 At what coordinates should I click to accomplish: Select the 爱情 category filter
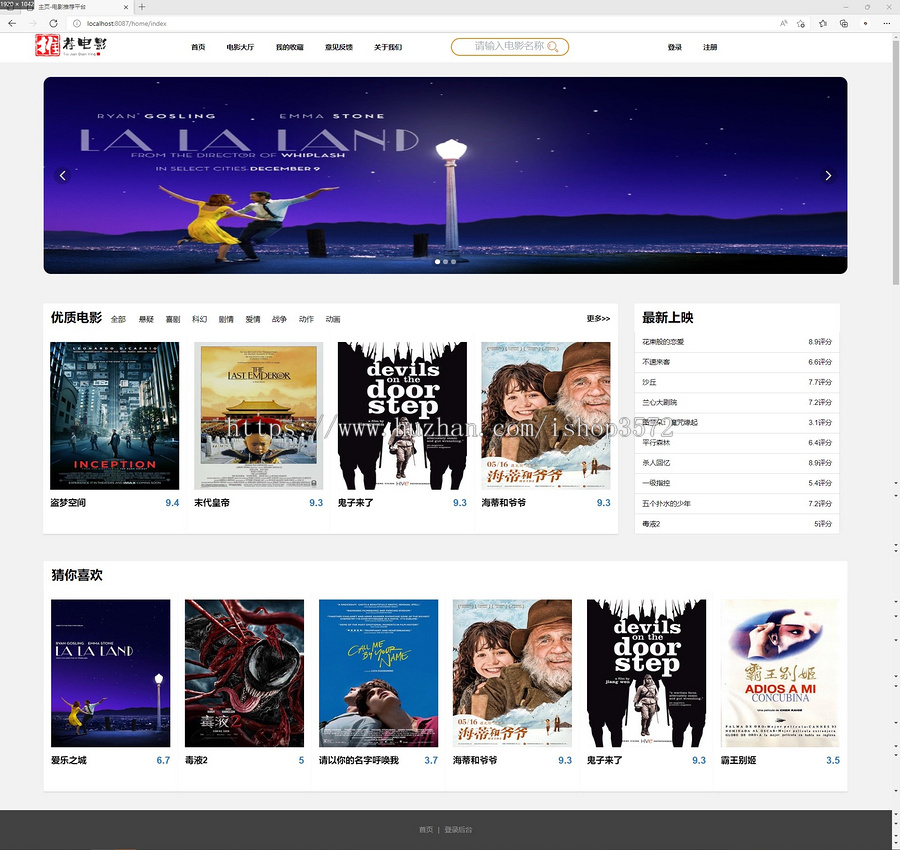253,319
